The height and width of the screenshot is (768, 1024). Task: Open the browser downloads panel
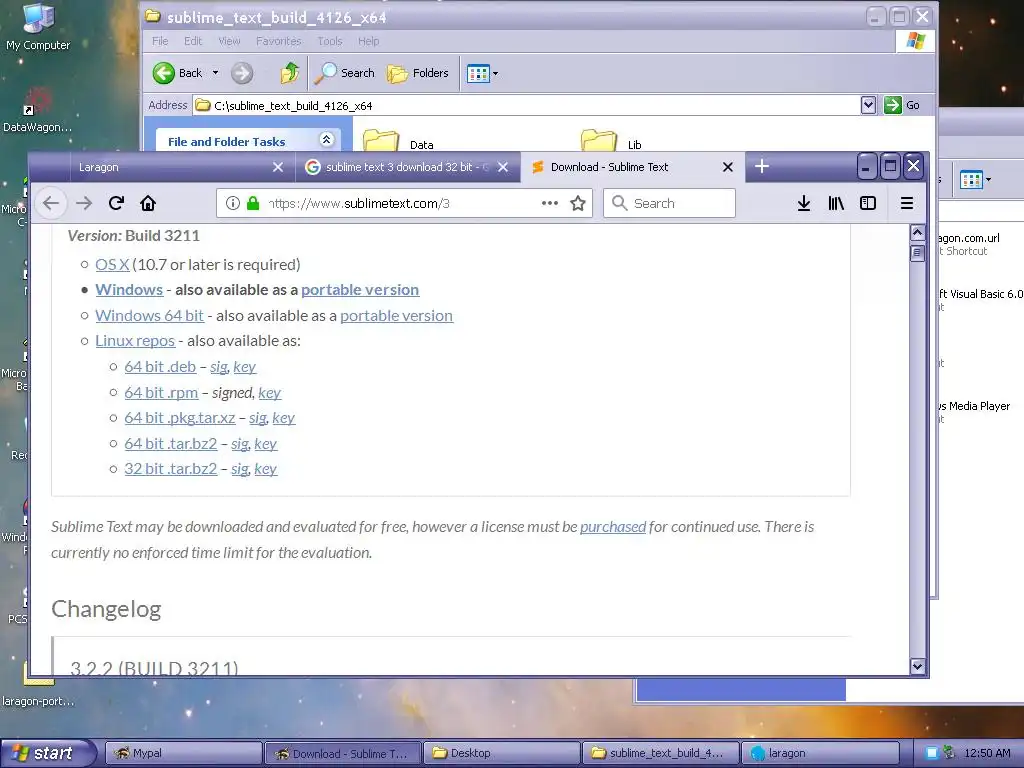[x=804, y=203]
